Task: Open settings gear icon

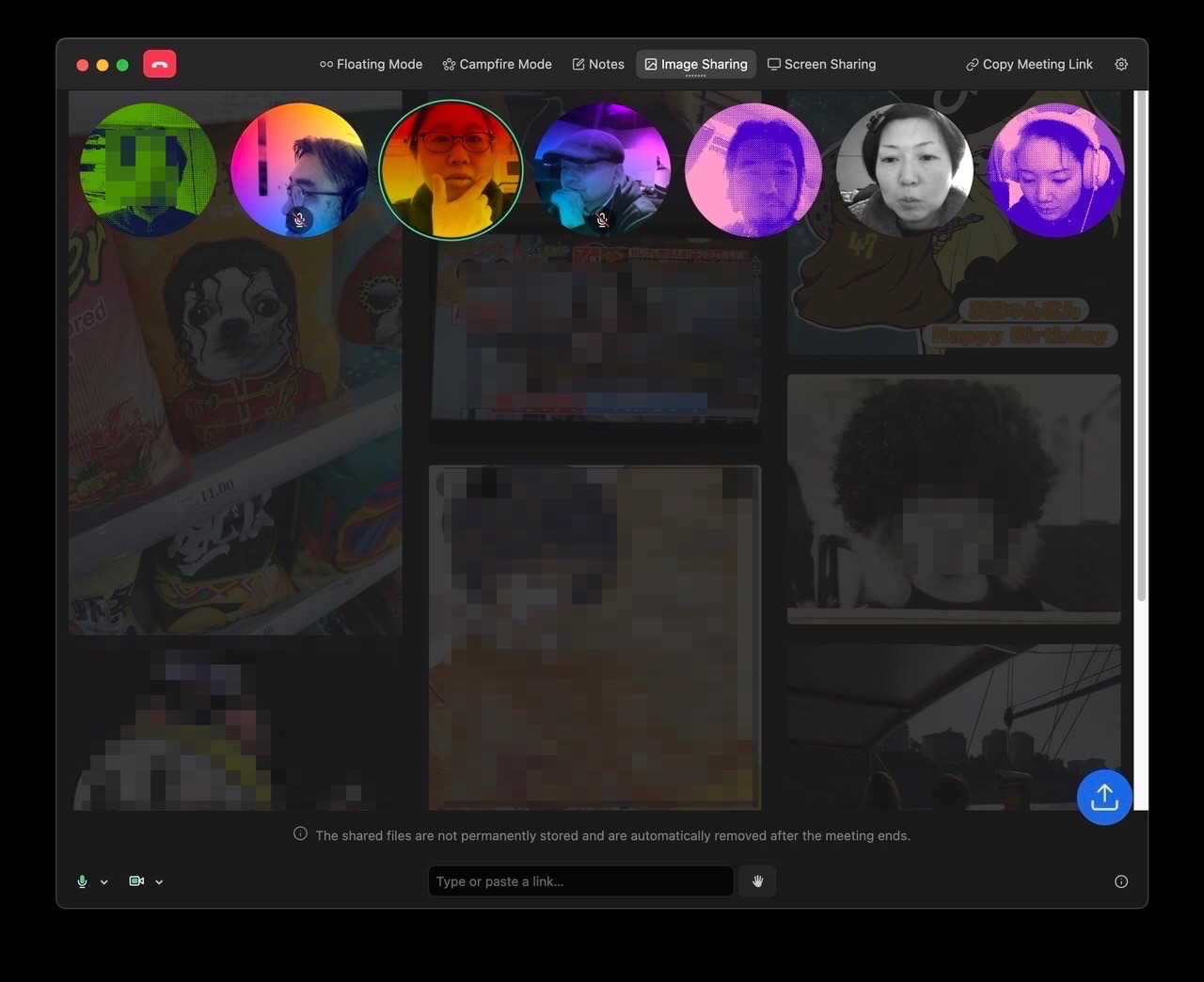Action: [1121, 64]
